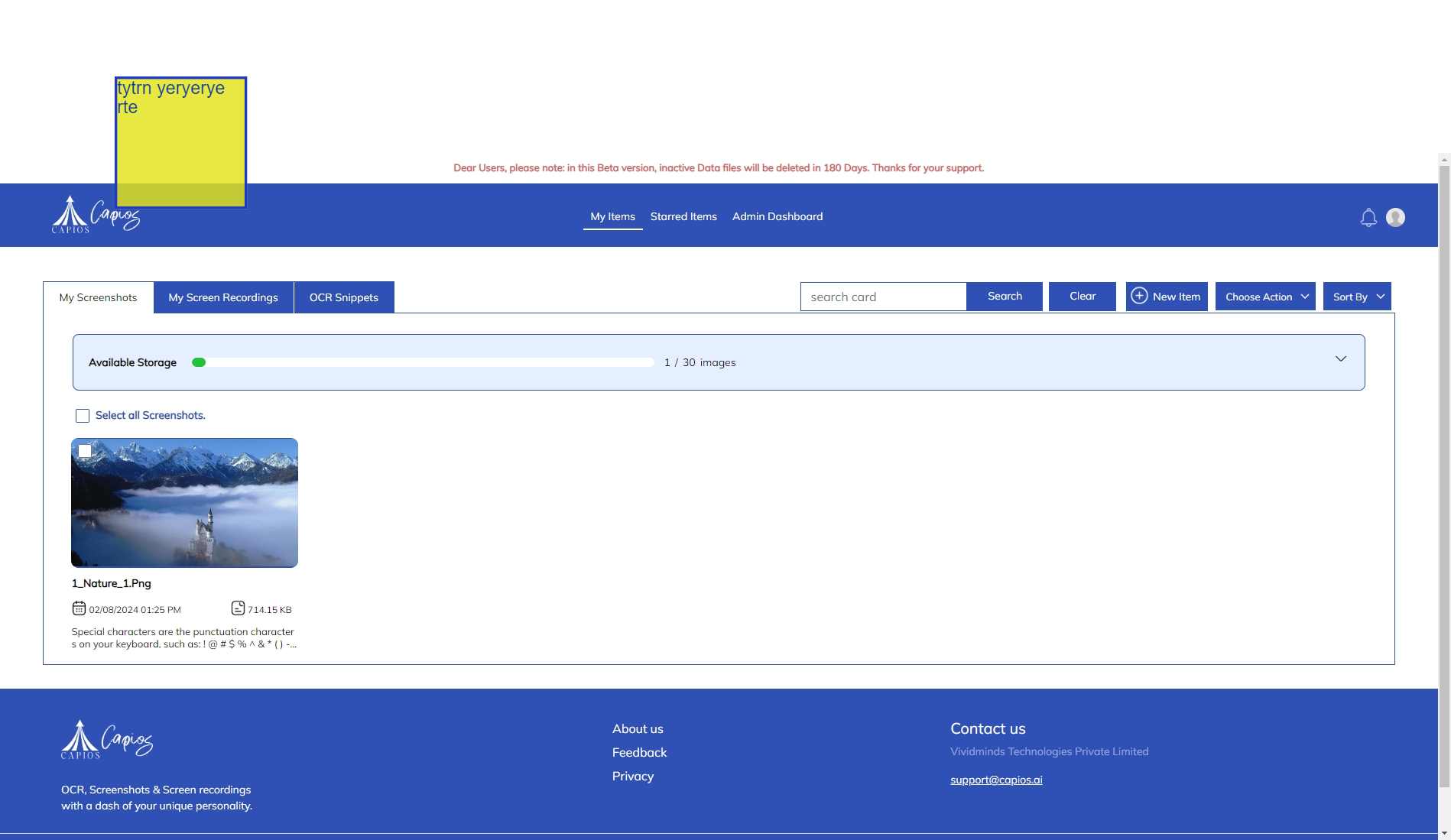The image size is (1451, 840).
Task: Click the support@capios.ai email link
Action: coord(996,780)
